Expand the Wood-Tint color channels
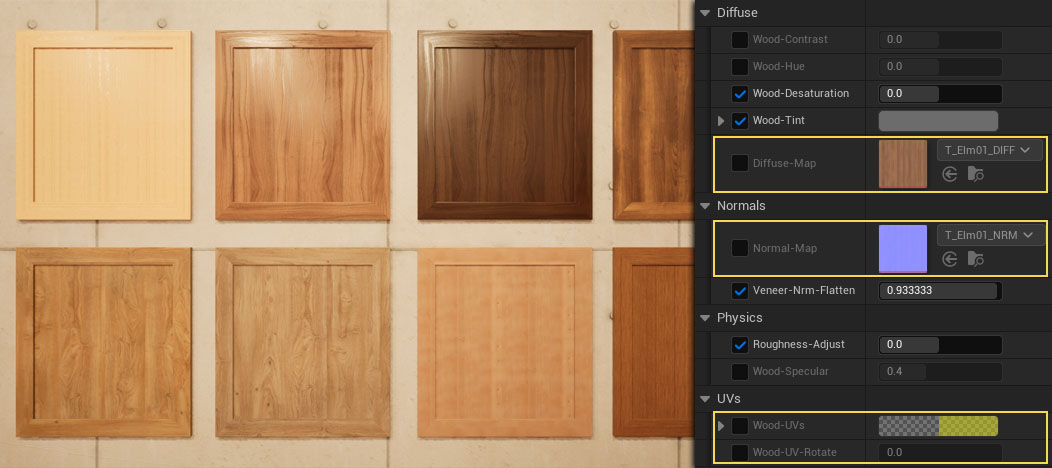This screenshot has width=1052, height=468. point(721,121)
